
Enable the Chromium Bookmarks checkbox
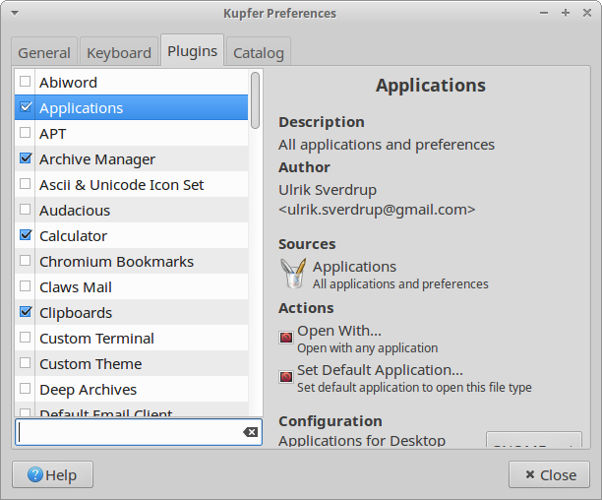(x=25, y=261)
